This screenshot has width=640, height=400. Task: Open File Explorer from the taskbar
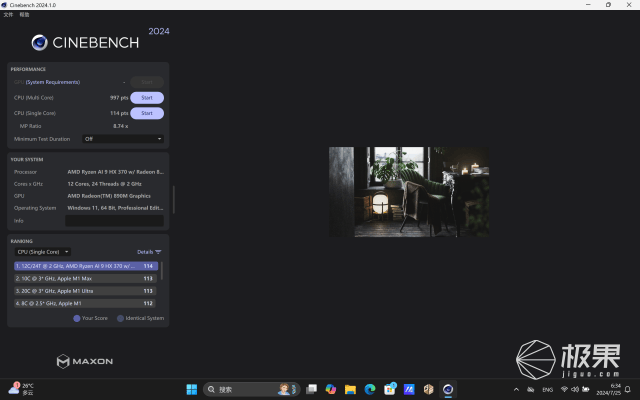pyautogui.click(x=350, y=389)
